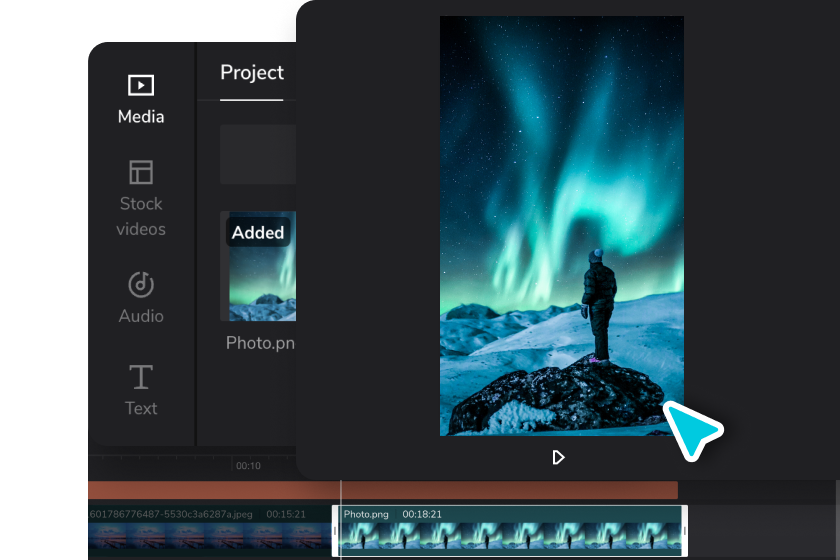
Task: Click the aurora preview image
Action: pos(561,226)
